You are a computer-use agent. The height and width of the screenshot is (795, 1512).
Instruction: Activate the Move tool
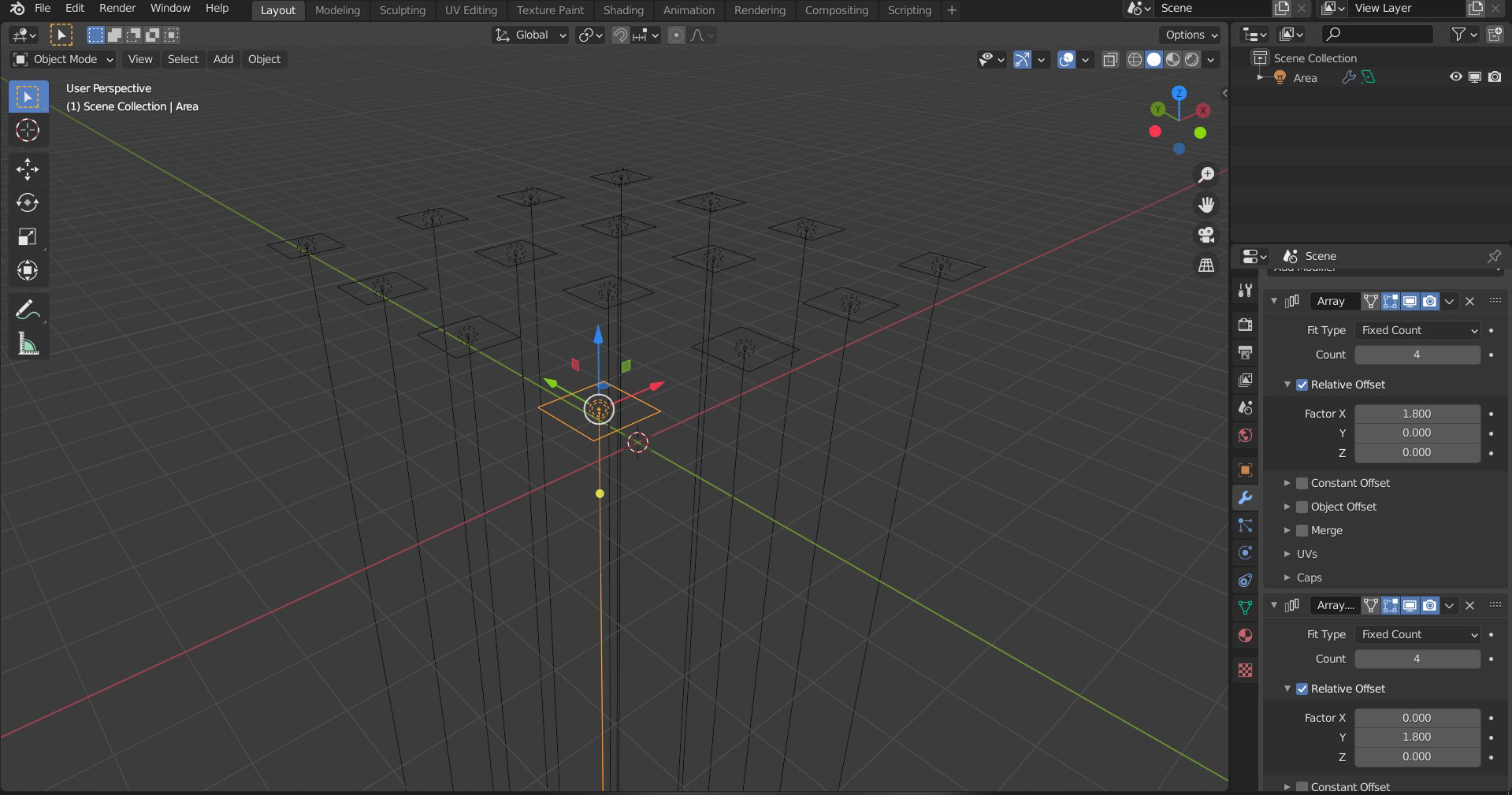pyautogui.click(x=28, y=169)
